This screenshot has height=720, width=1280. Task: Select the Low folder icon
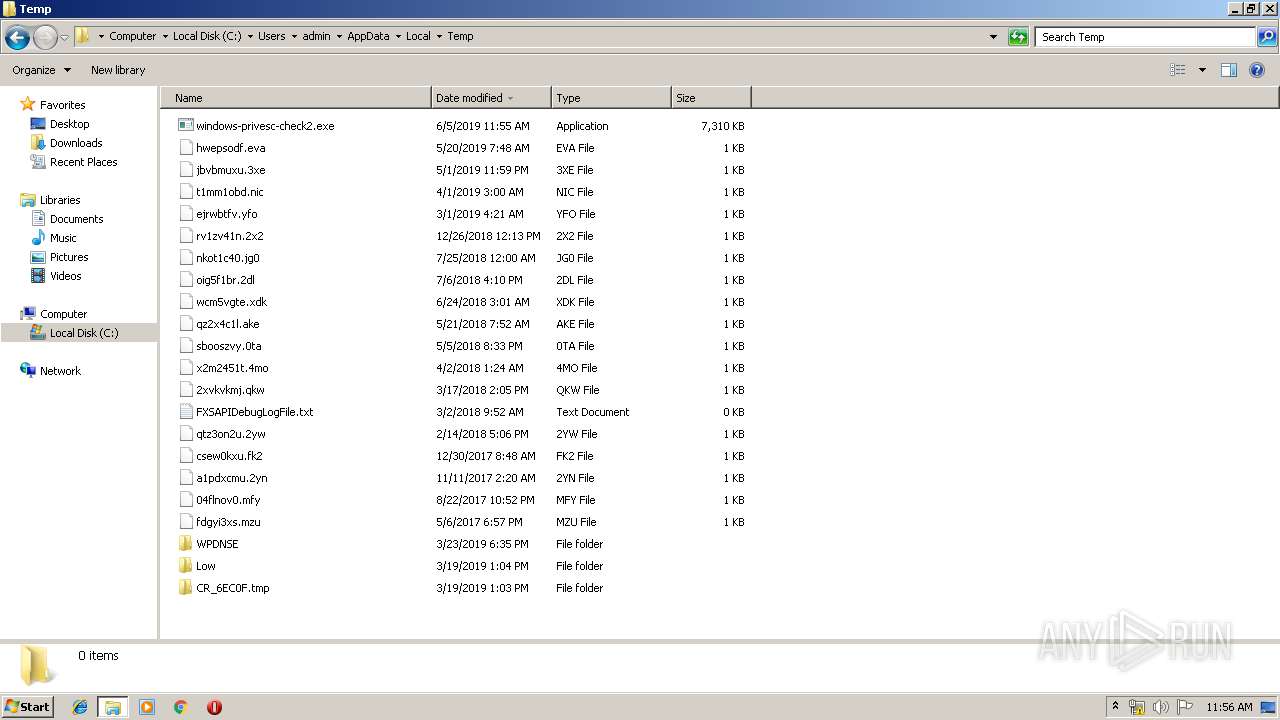[185, 566]
